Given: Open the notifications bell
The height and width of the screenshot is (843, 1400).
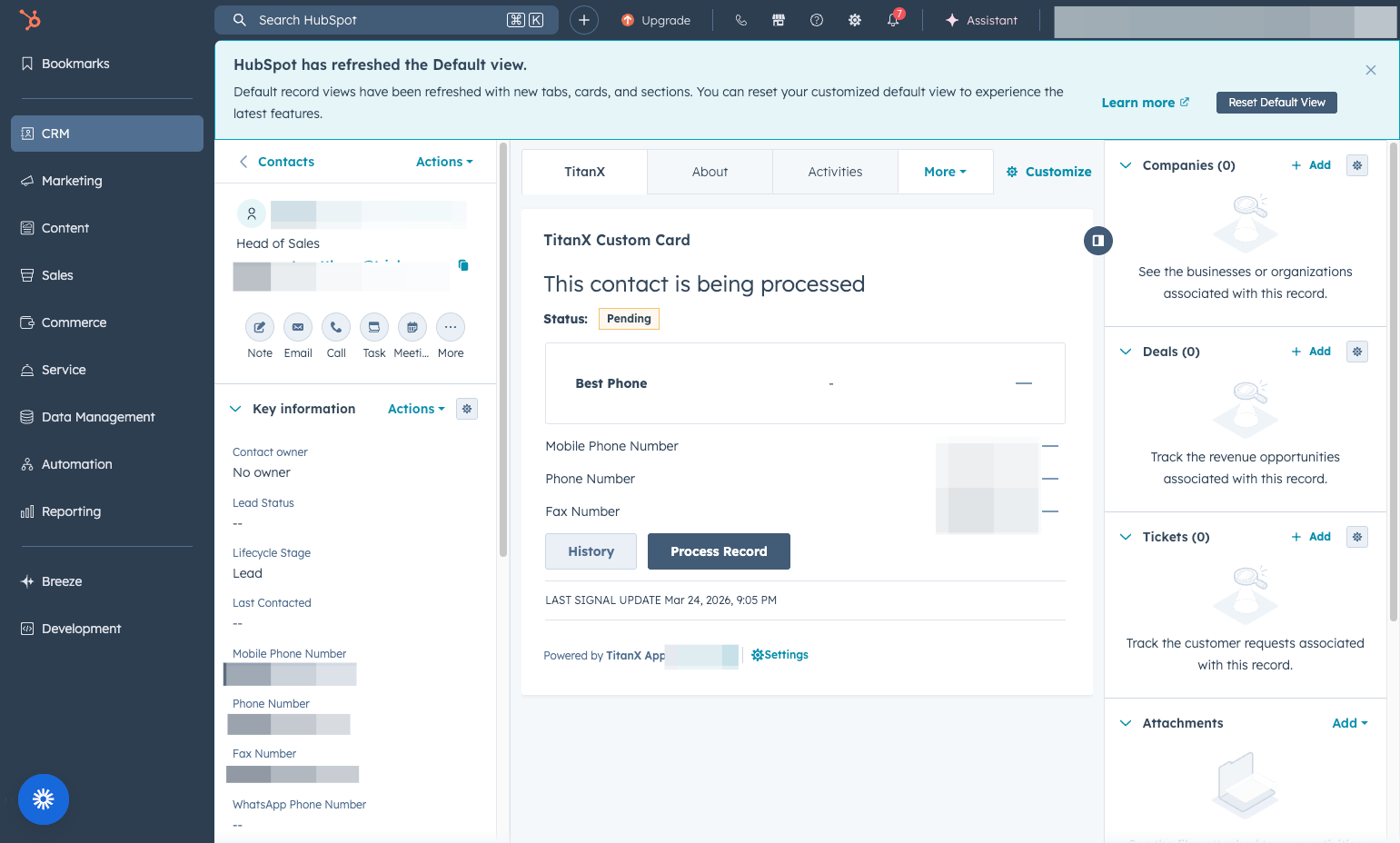Looking at the screenshot, I should (x=893, y=20).
